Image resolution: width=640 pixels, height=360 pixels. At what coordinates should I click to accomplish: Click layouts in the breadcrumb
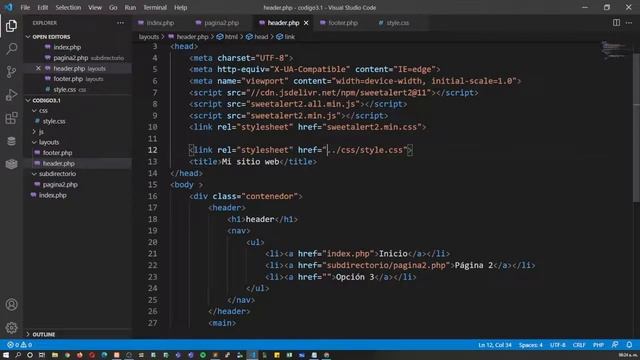149,37
